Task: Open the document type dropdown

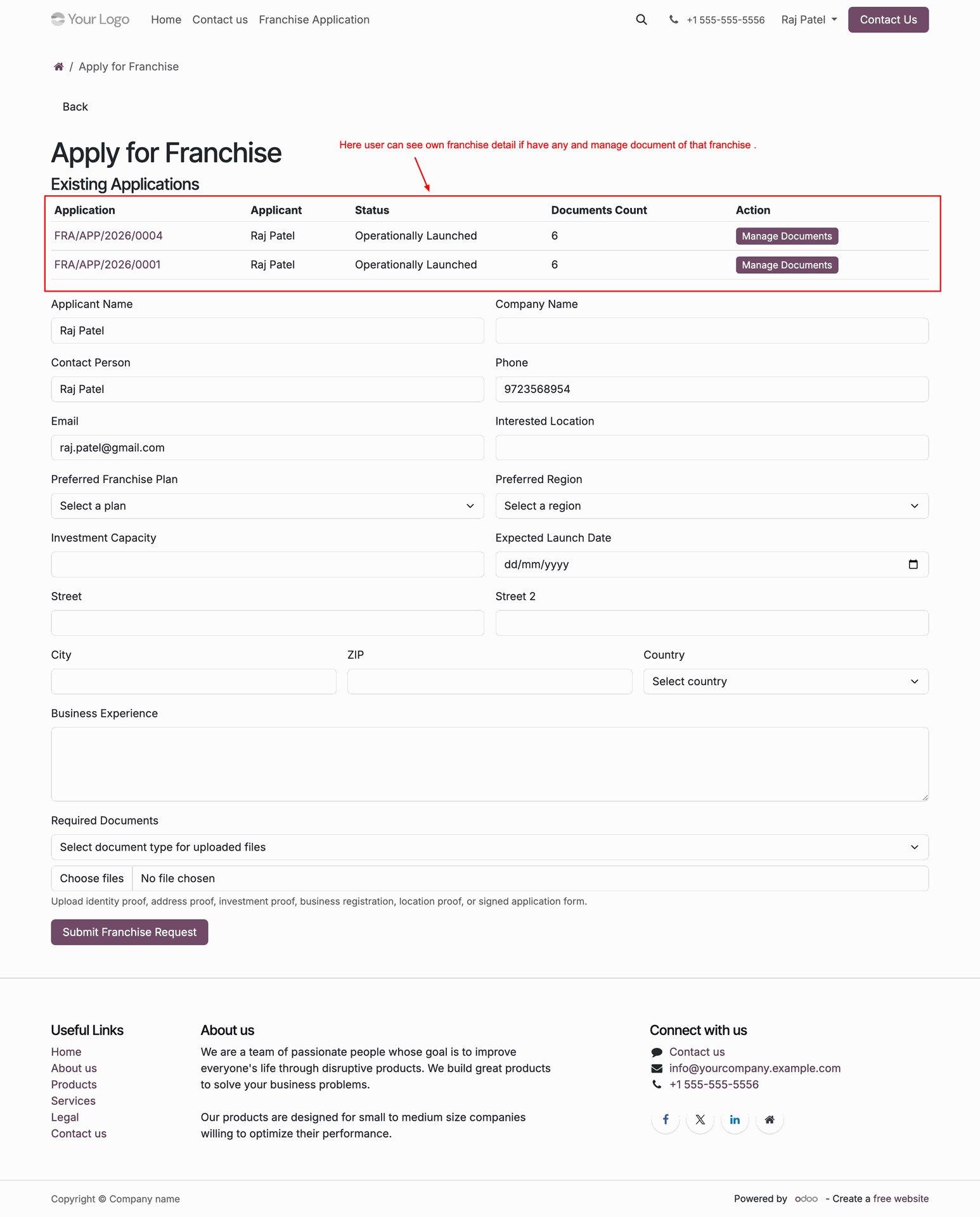Action: point(490,847)
